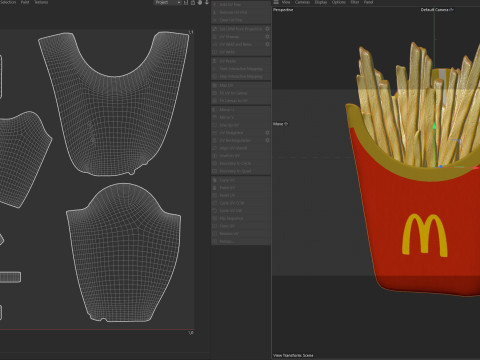Choose the Remove UV Pins icon

(215, 12)
